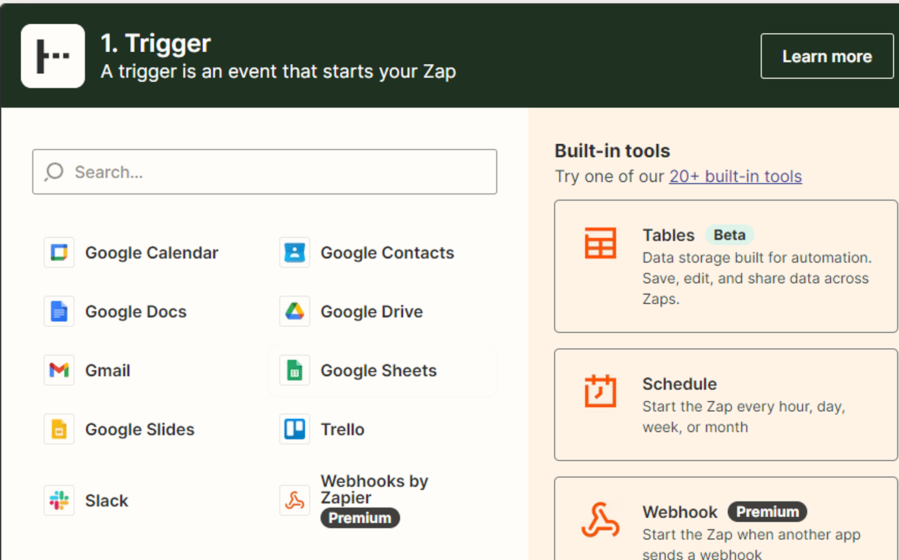Choose the Trello label

[x=342, y=429]
